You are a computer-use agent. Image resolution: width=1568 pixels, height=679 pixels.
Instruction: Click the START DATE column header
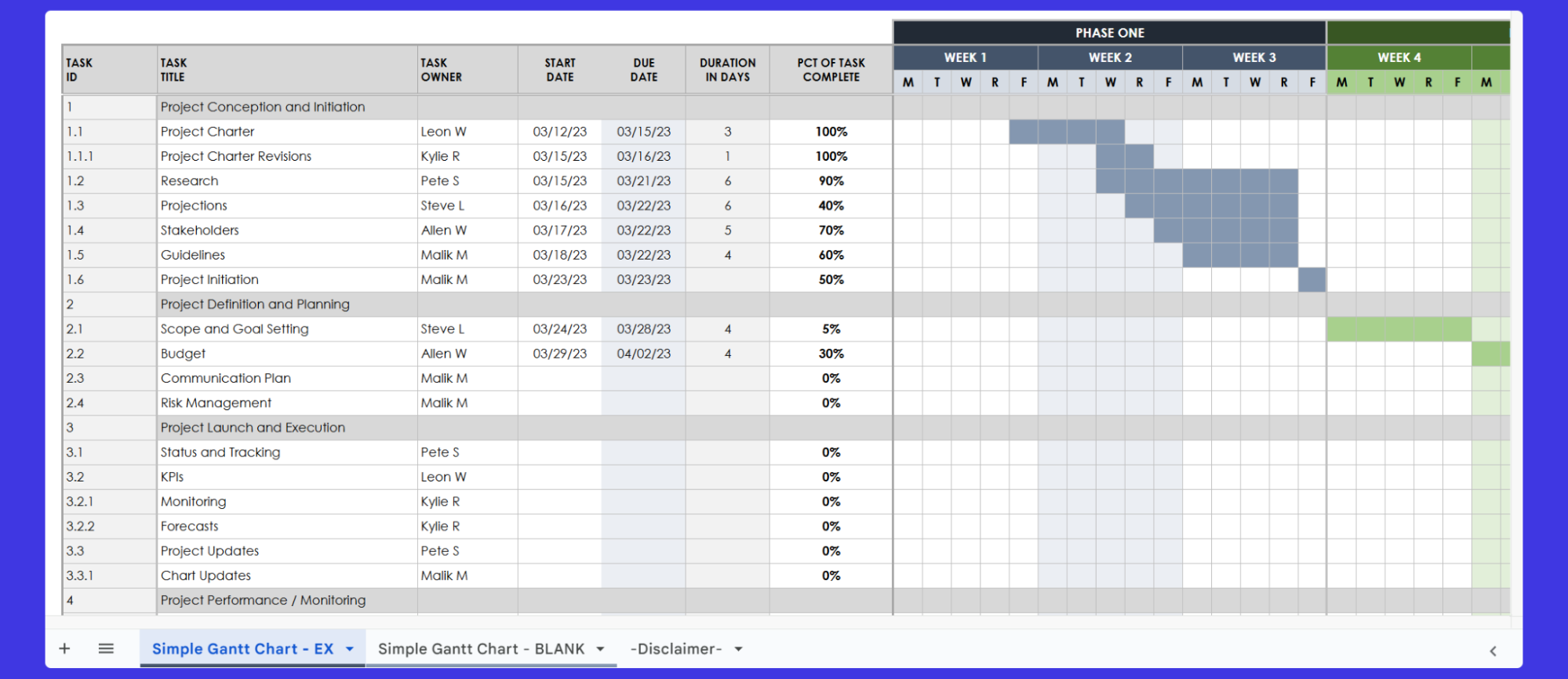point(560,70)
